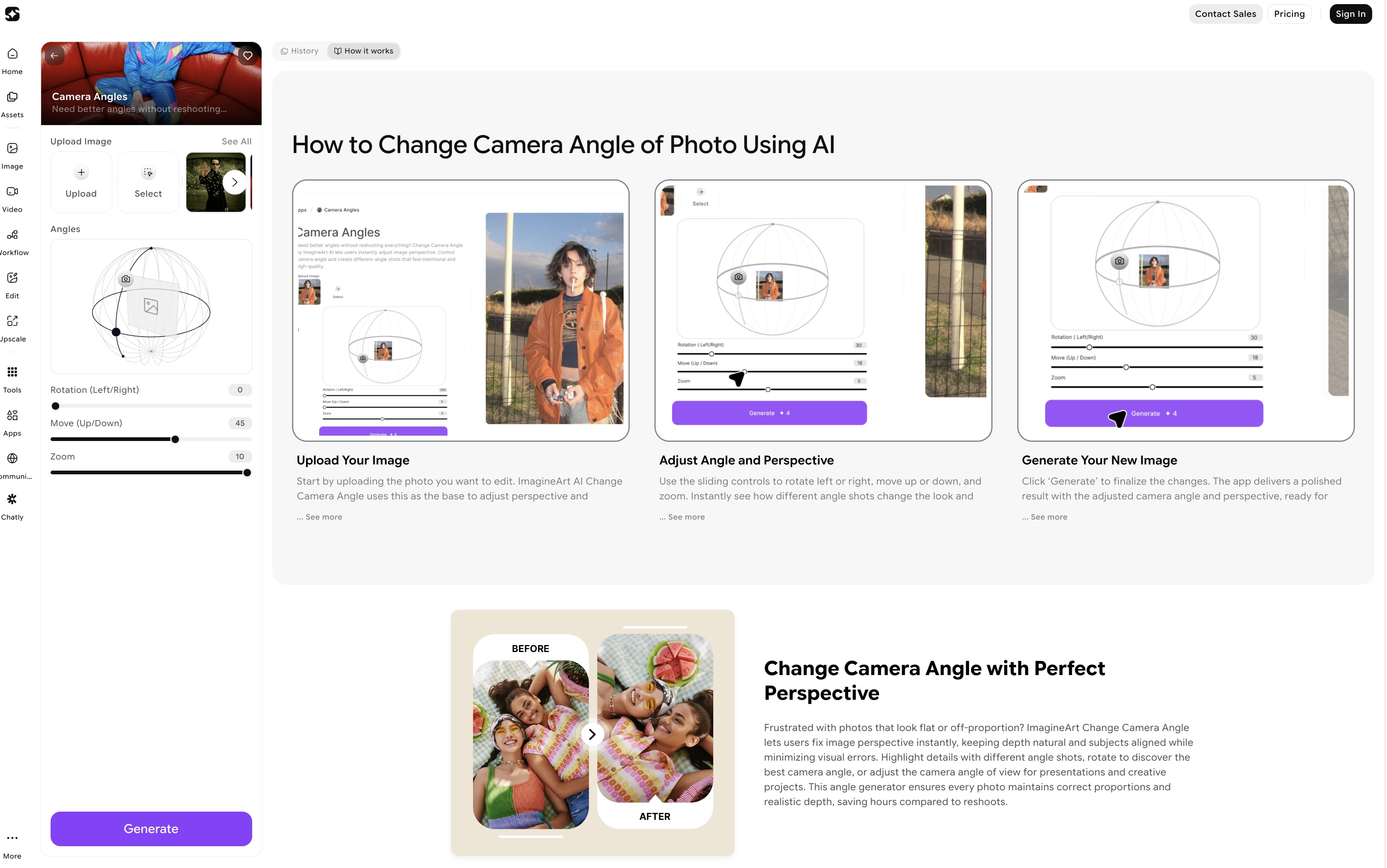Select the How it works tab
This screenshot has height=868, width=1387.
pos(364,51)
